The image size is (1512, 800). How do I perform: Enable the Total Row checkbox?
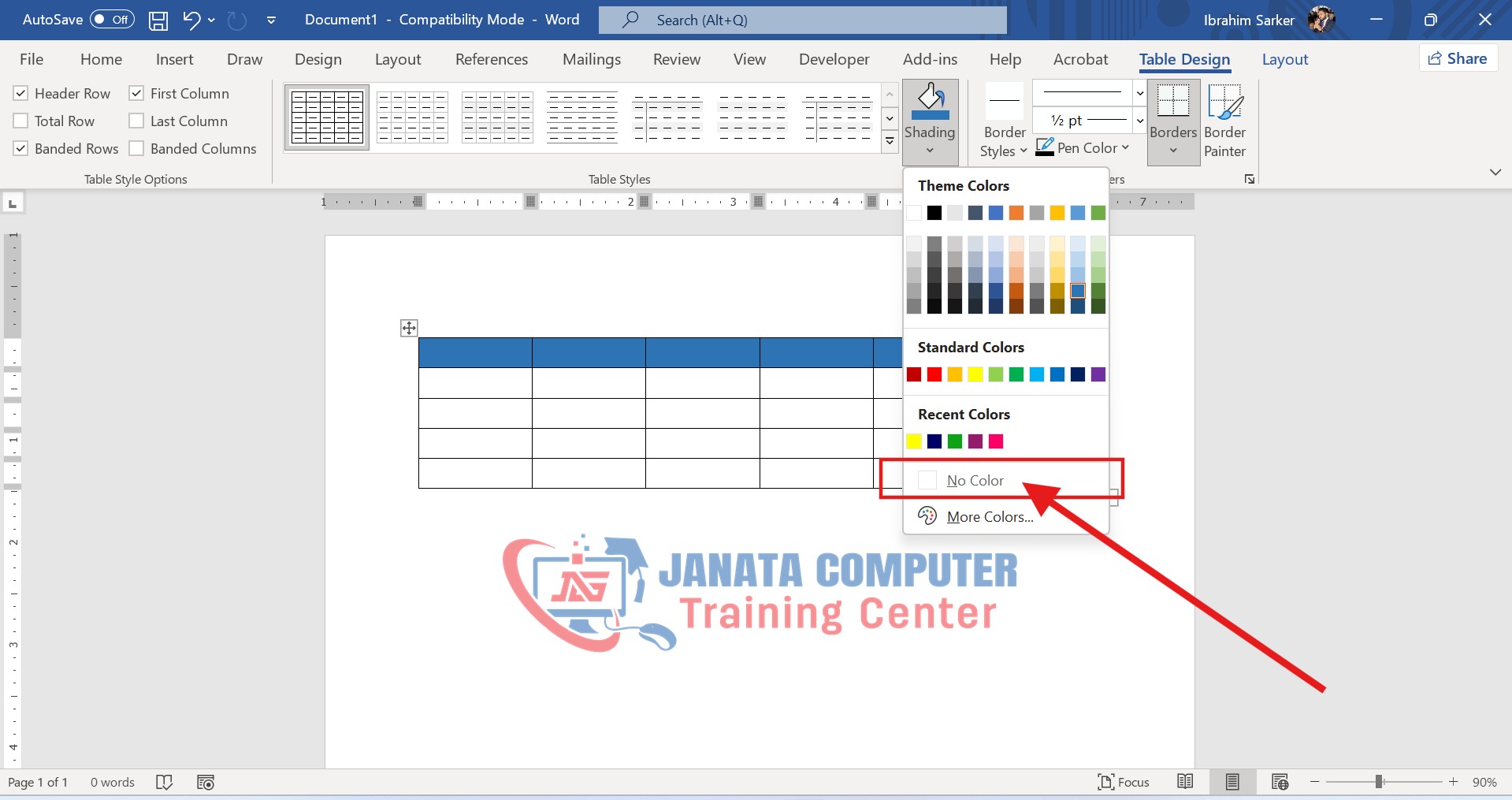21,121
